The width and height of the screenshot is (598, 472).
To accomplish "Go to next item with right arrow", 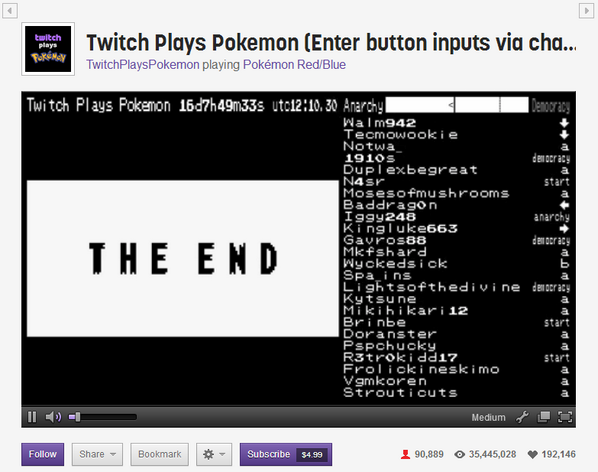I will [586, 10].
